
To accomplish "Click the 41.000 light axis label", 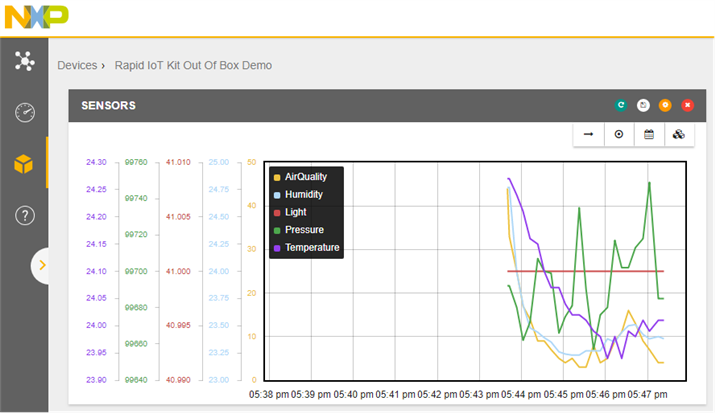I will point(178,271).
